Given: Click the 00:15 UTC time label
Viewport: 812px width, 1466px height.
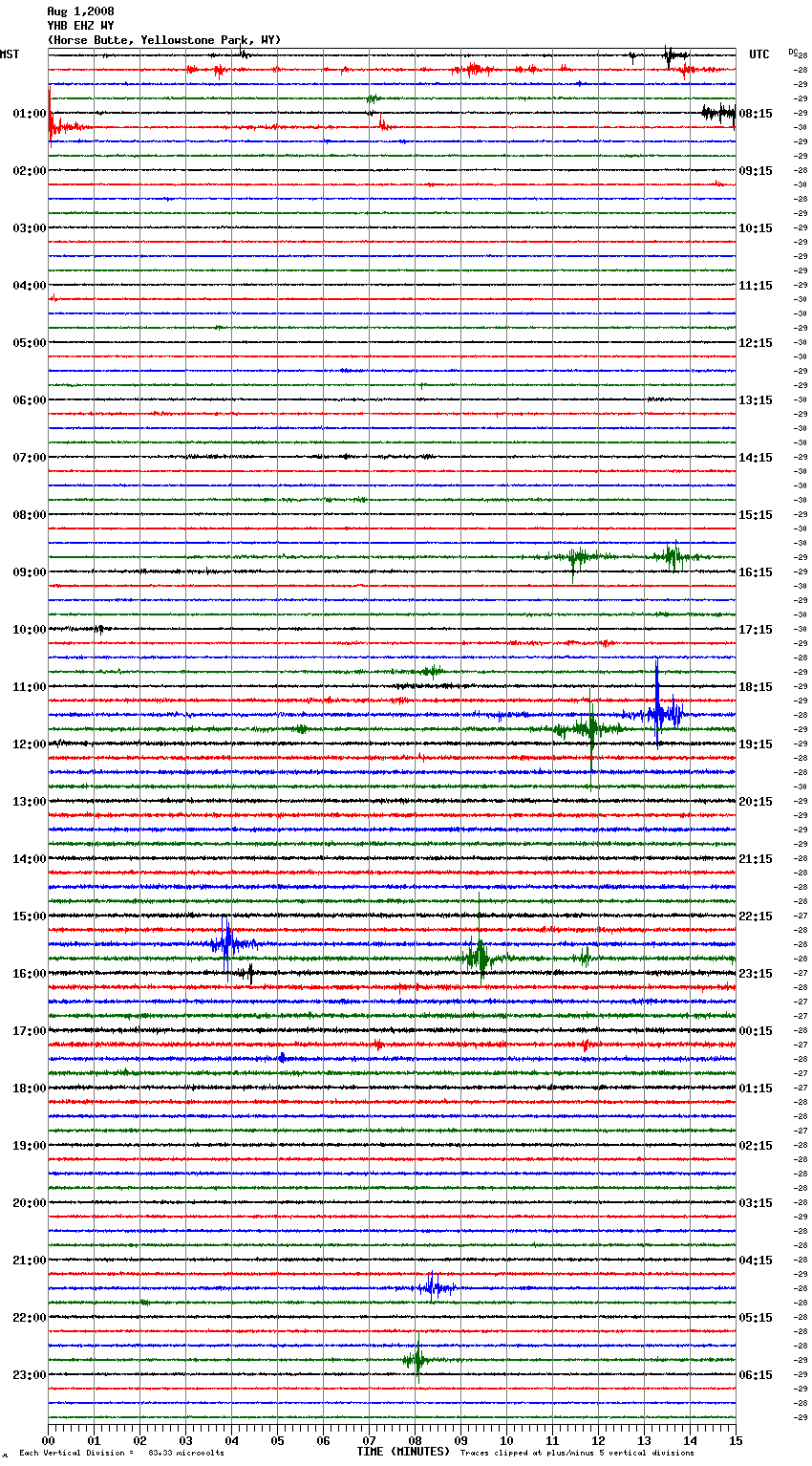Looking at the screenshot, I should pyautogui.click(x=756, y=1031).
